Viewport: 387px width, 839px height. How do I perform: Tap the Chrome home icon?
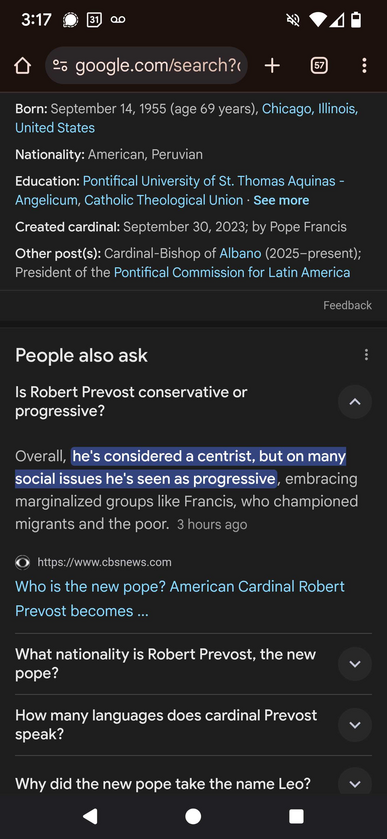click(x=22, y=66)
